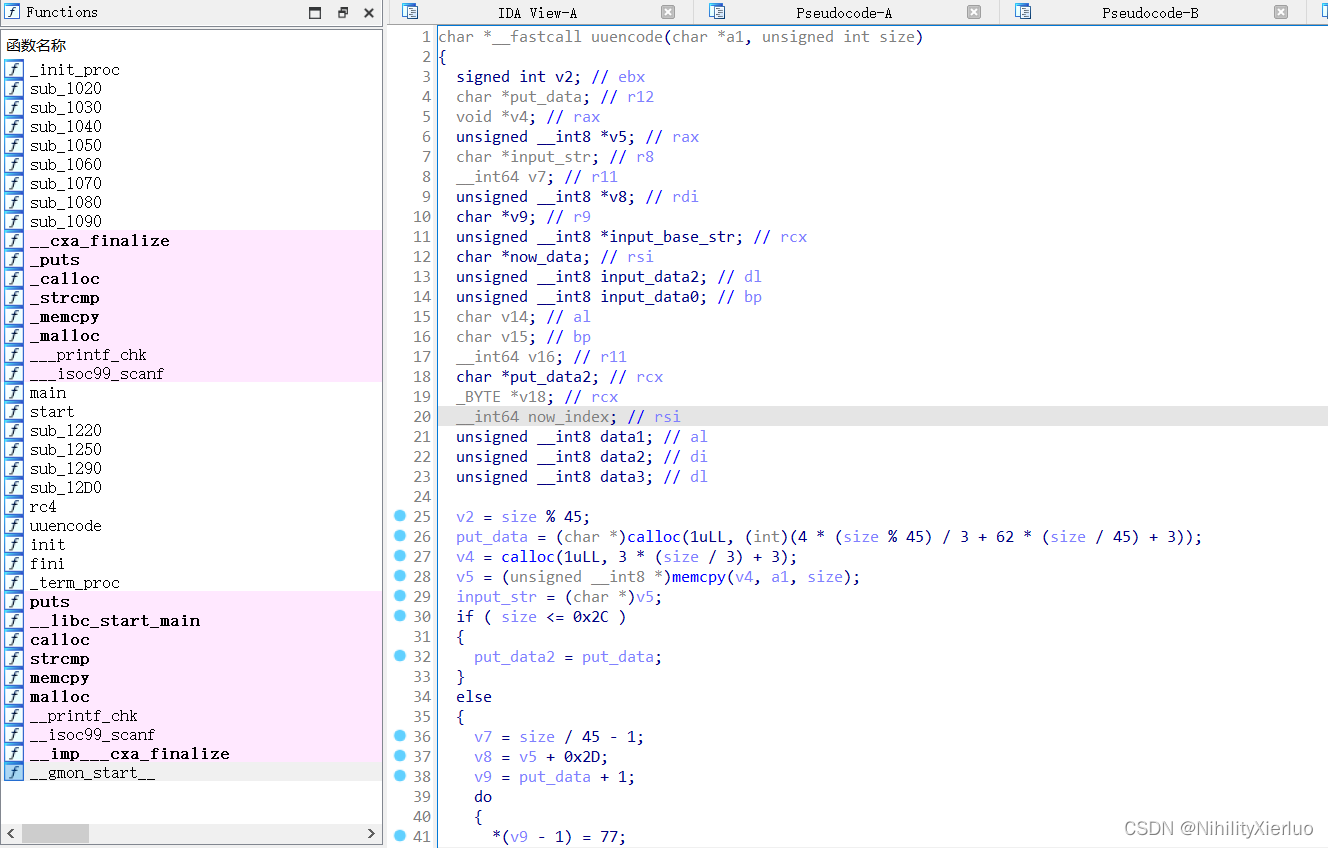
Task: Toggle breakpoint dot on line 41
Action: (400, 836)
